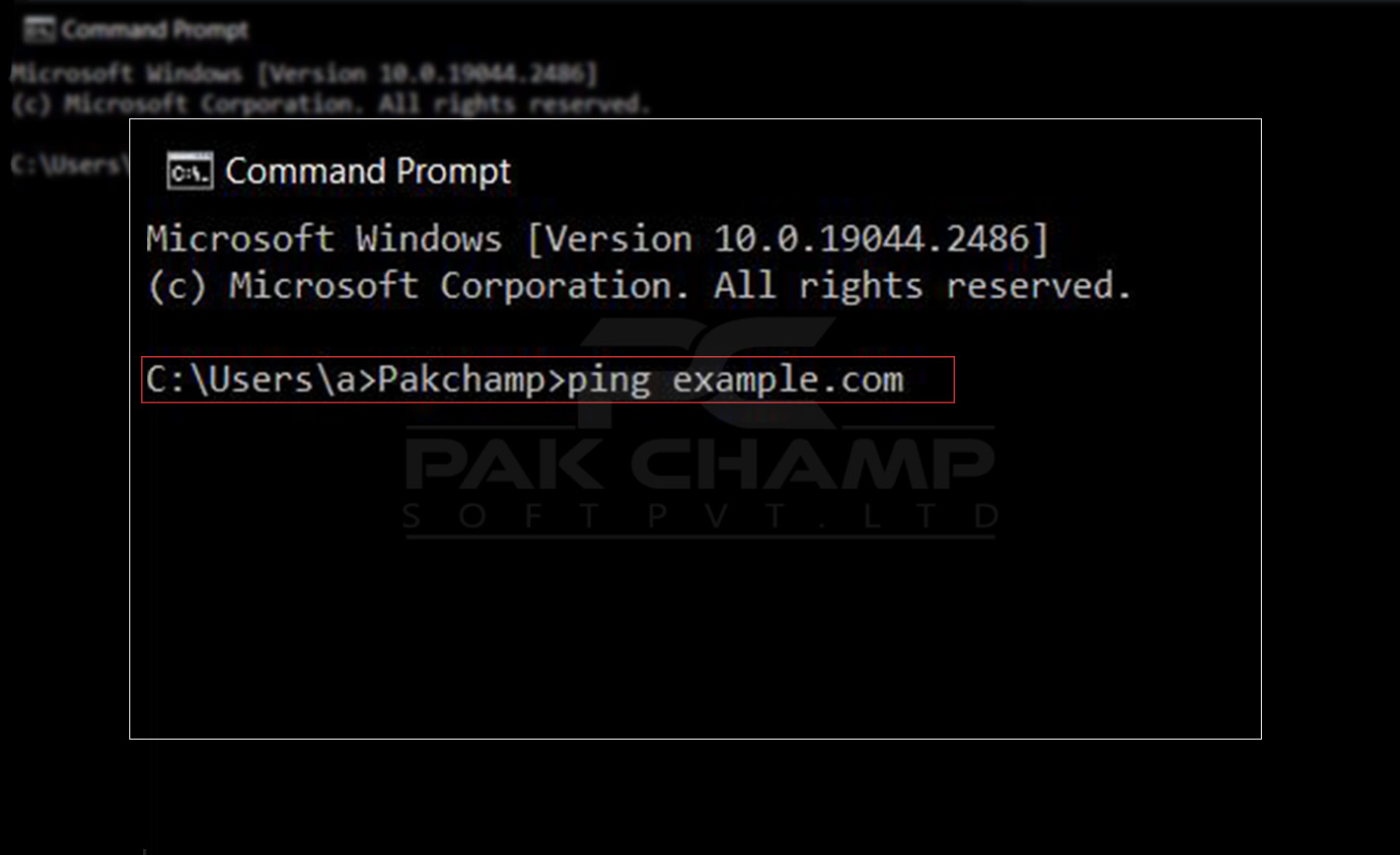Image resolution: width=1400 pixels, height=855 pixels.
Task: Click the PC logo mark in the watermark
Action: click(x=700, y=373)
